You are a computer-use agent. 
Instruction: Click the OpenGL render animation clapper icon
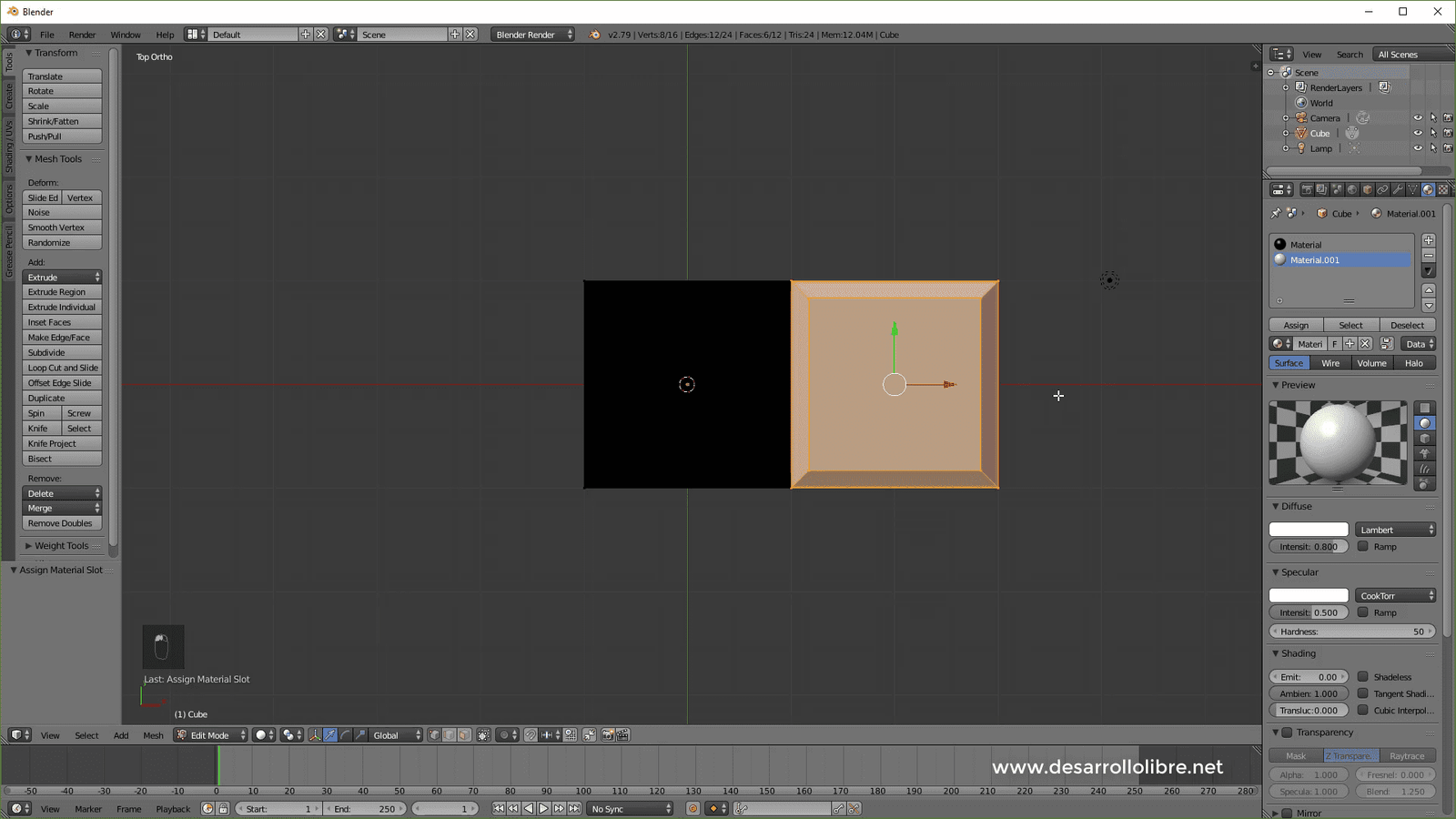pyautogui.click(x=622, y=735)
